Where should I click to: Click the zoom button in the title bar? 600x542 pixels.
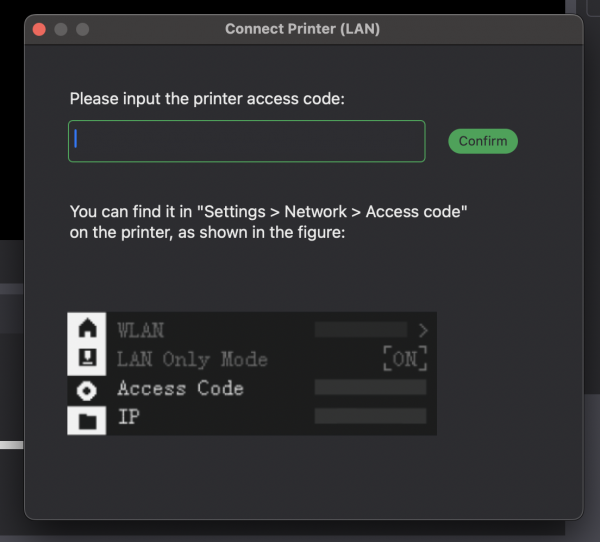tap(82, 29)
